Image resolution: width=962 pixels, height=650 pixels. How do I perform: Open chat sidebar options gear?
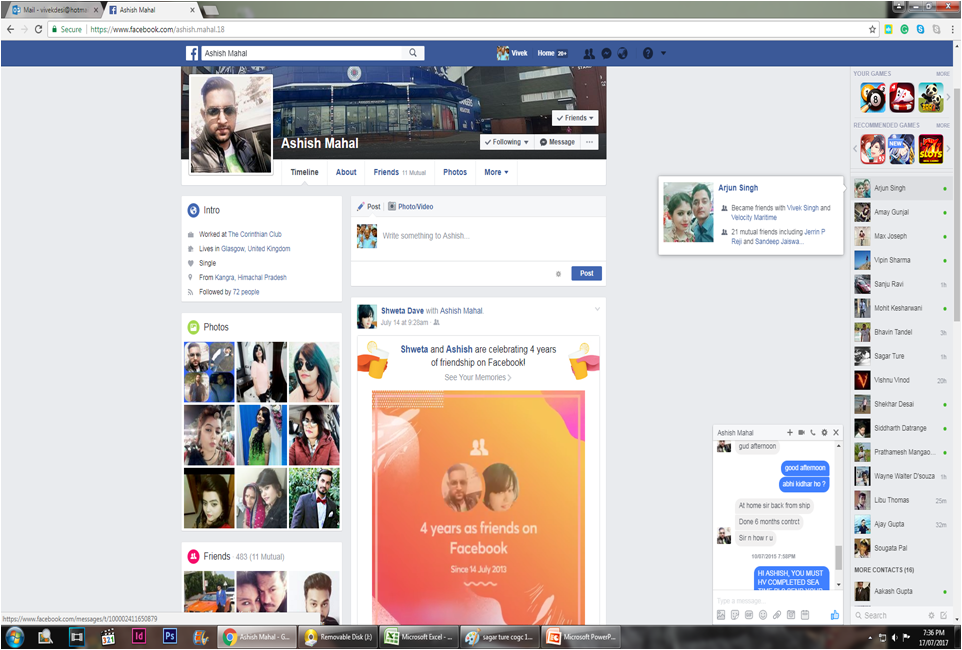coord(931,615)
